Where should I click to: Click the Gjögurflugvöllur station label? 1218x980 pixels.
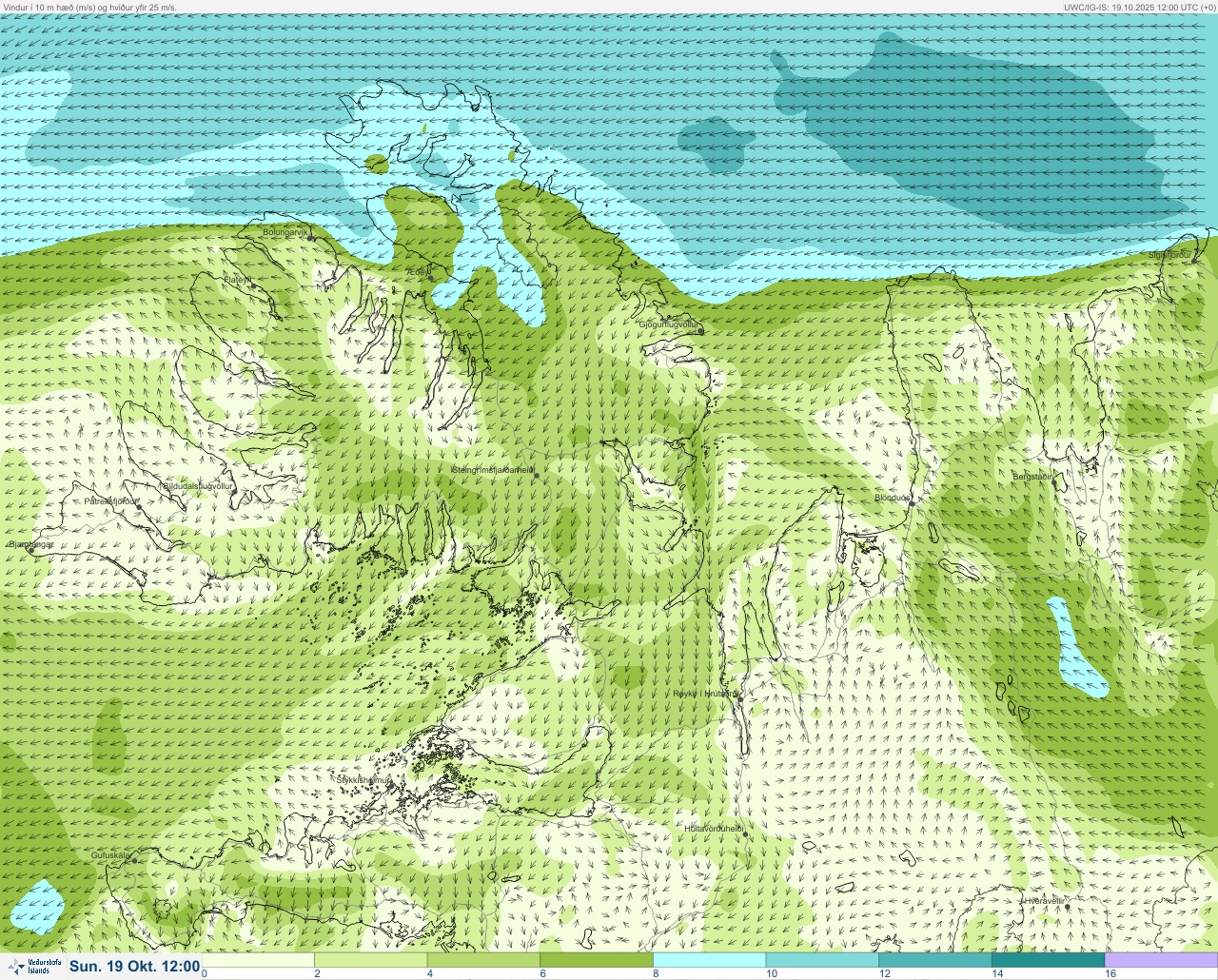click(670, 324)
